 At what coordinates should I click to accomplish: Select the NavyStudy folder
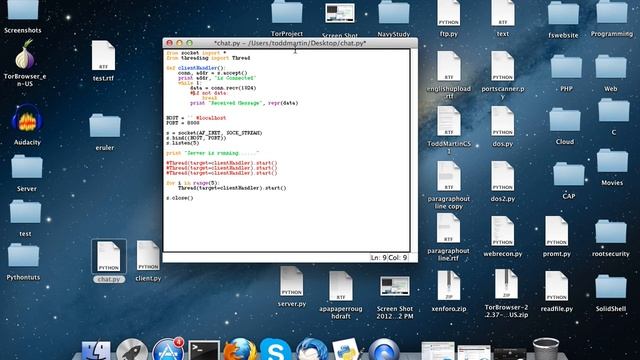394,13
